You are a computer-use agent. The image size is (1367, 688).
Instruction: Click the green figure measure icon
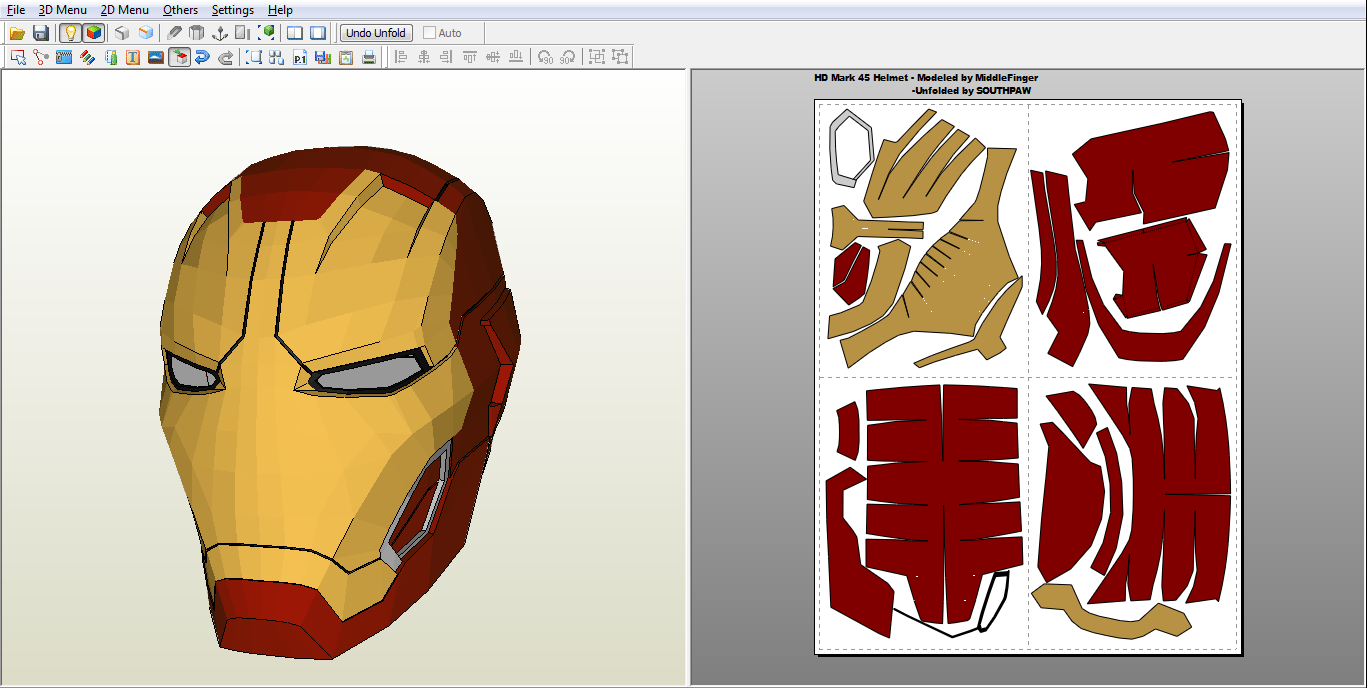click(110, 57)
